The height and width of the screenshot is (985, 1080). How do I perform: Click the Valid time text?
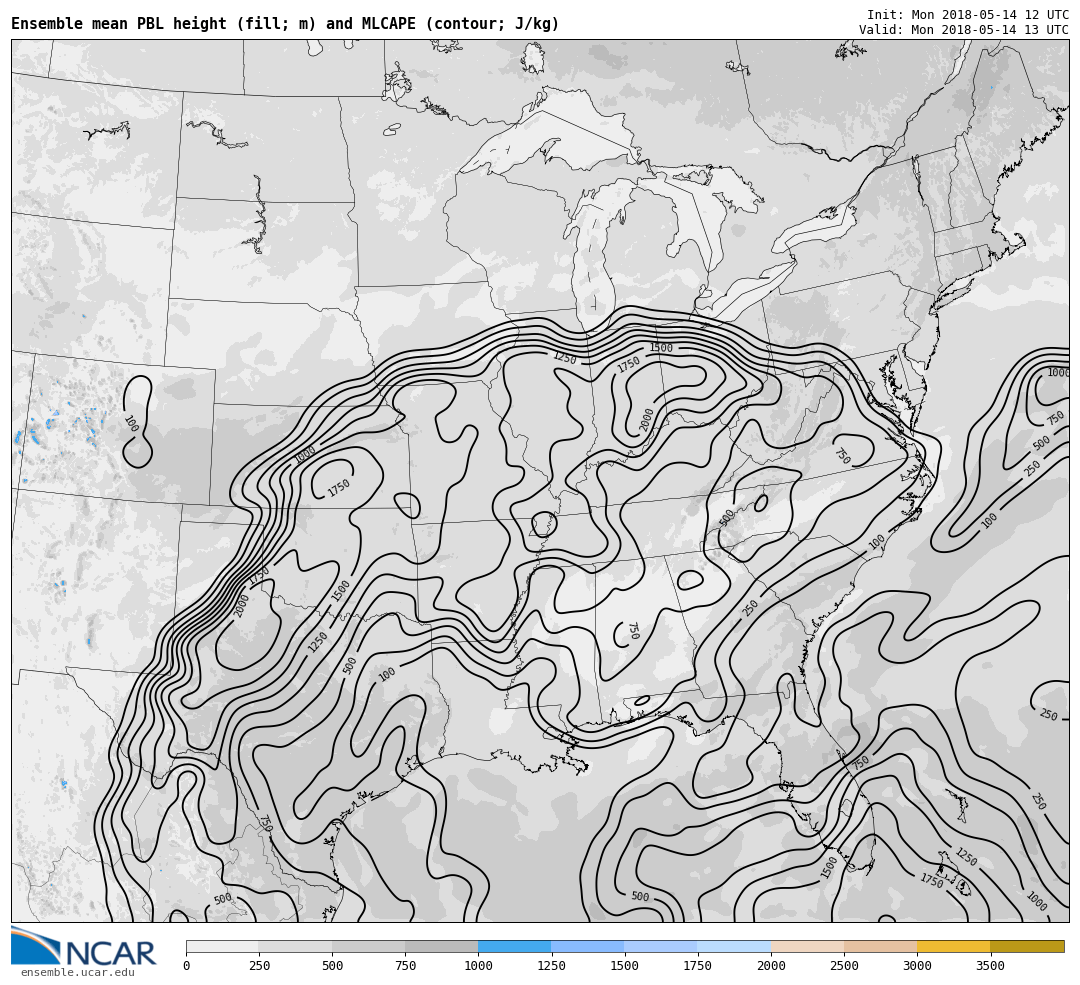point(963,30)
